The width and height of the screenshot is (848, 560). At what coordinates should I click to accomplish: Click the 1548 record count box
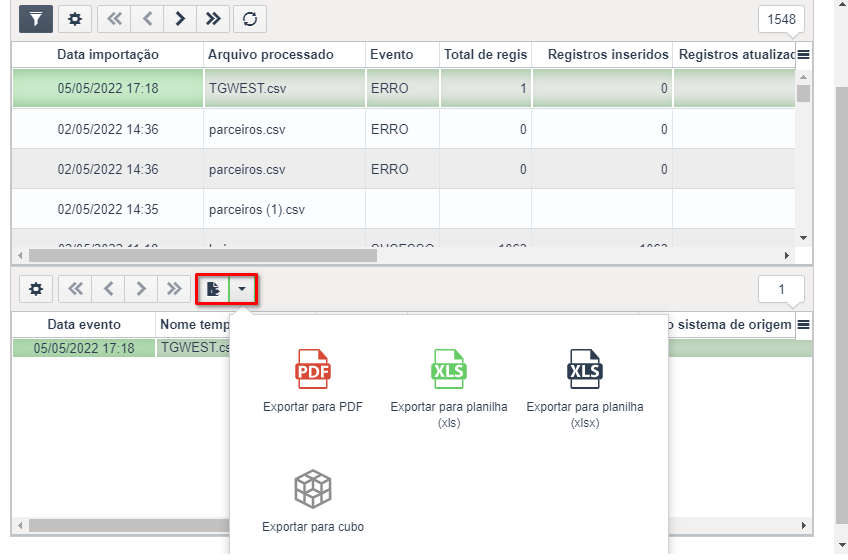pyautogui.click(x=781, y=19)
